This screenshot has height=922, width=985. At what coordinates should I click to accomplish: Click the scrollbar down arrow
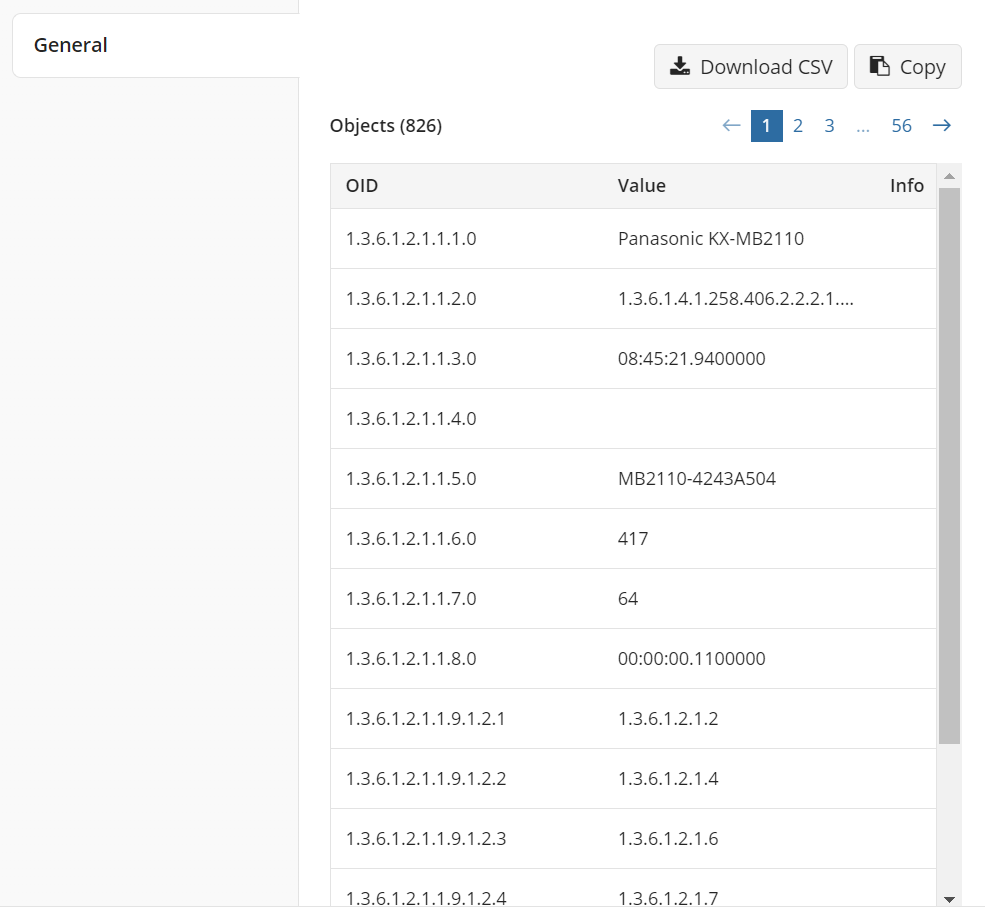click(949, 899)
